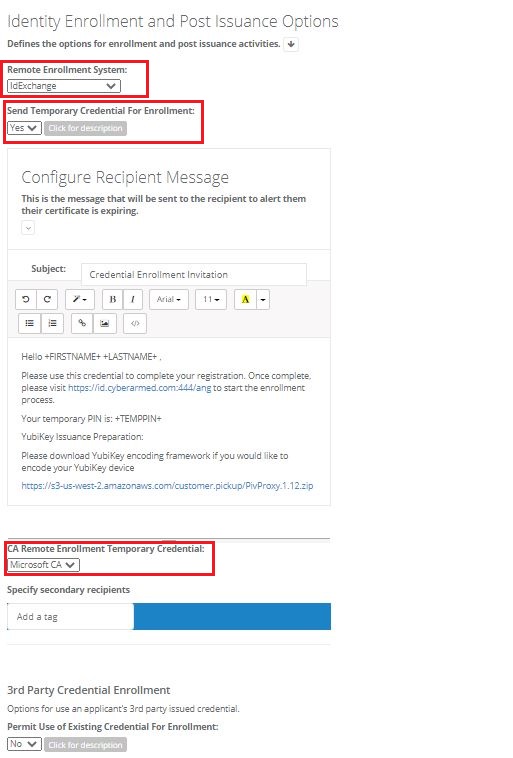Screen dimensions: 513x758
Task: Insert an ordered numbered list
Action: [x=52, y=323]
